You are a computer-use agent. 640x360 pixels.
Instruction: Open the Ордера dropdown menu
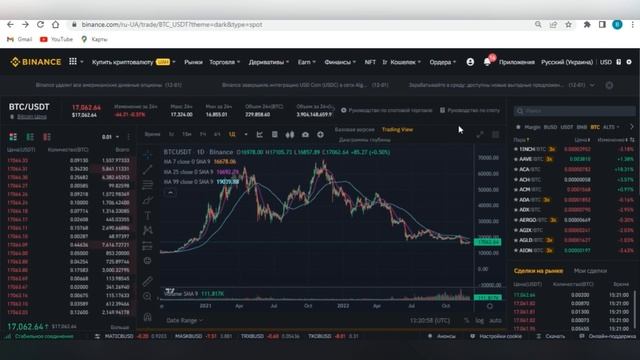442,62
